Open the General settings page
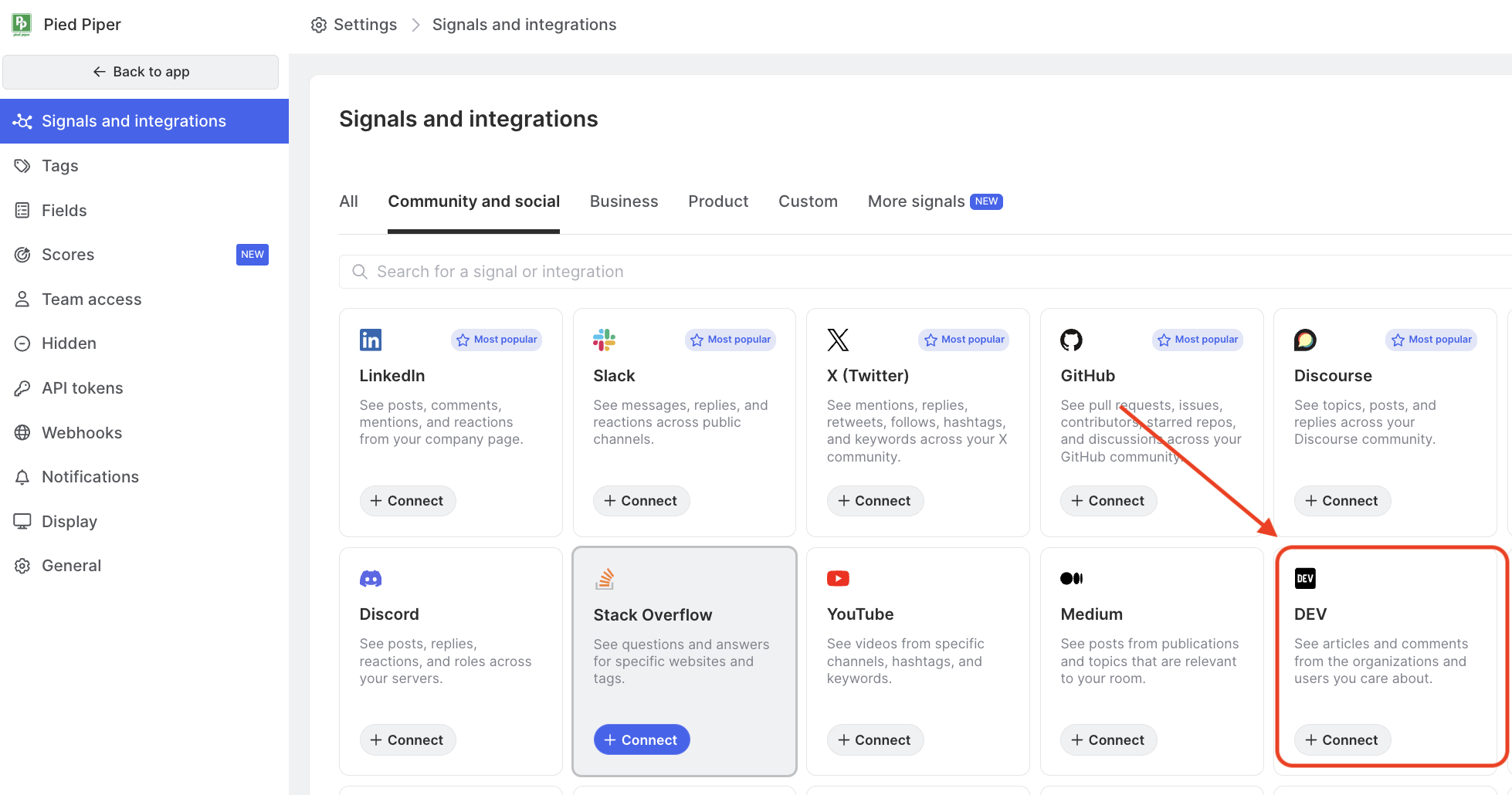This screenshot has height=795, width=1512. click(x=144, y=566)
